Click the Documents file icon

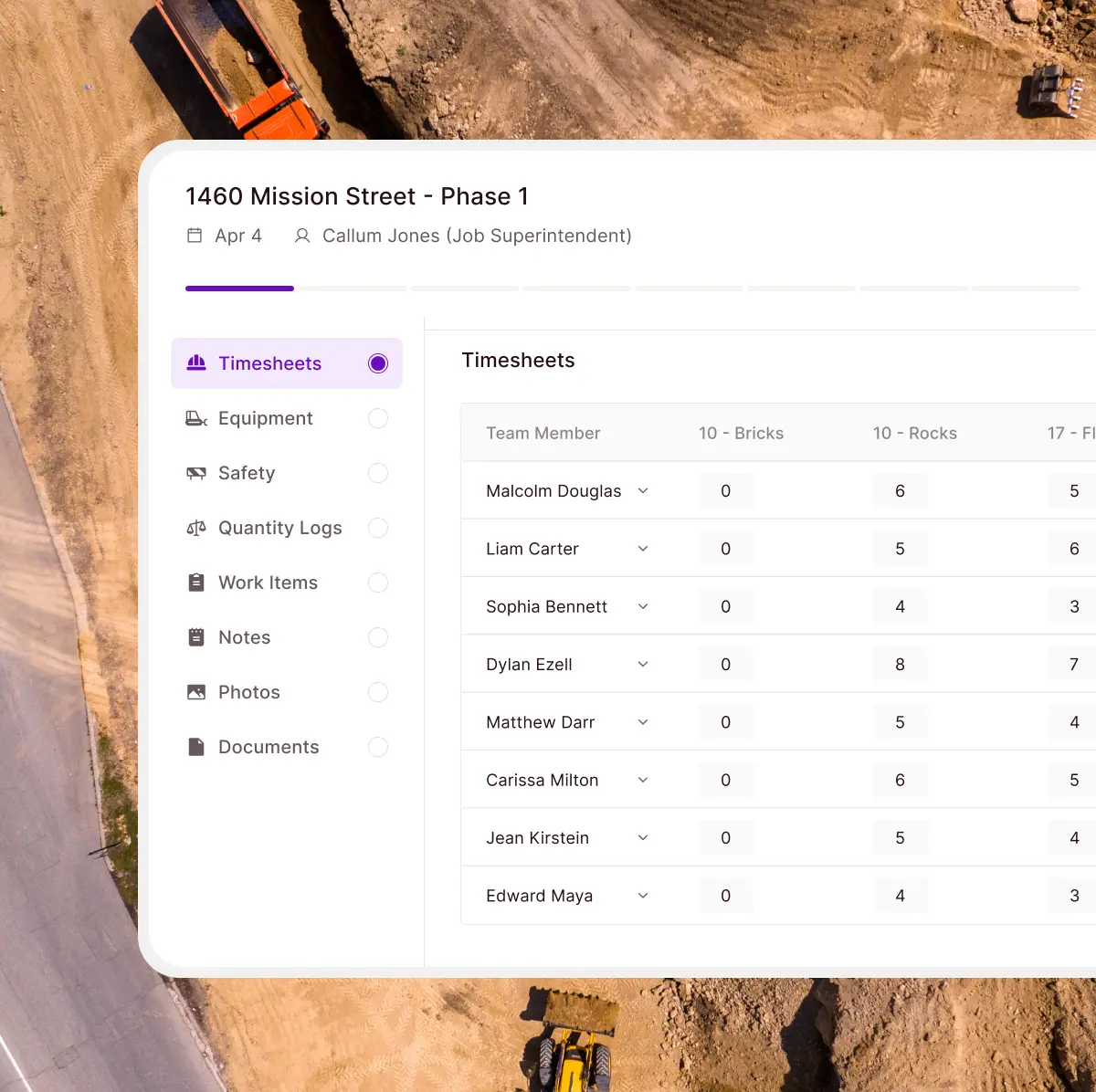pos(196,747)
